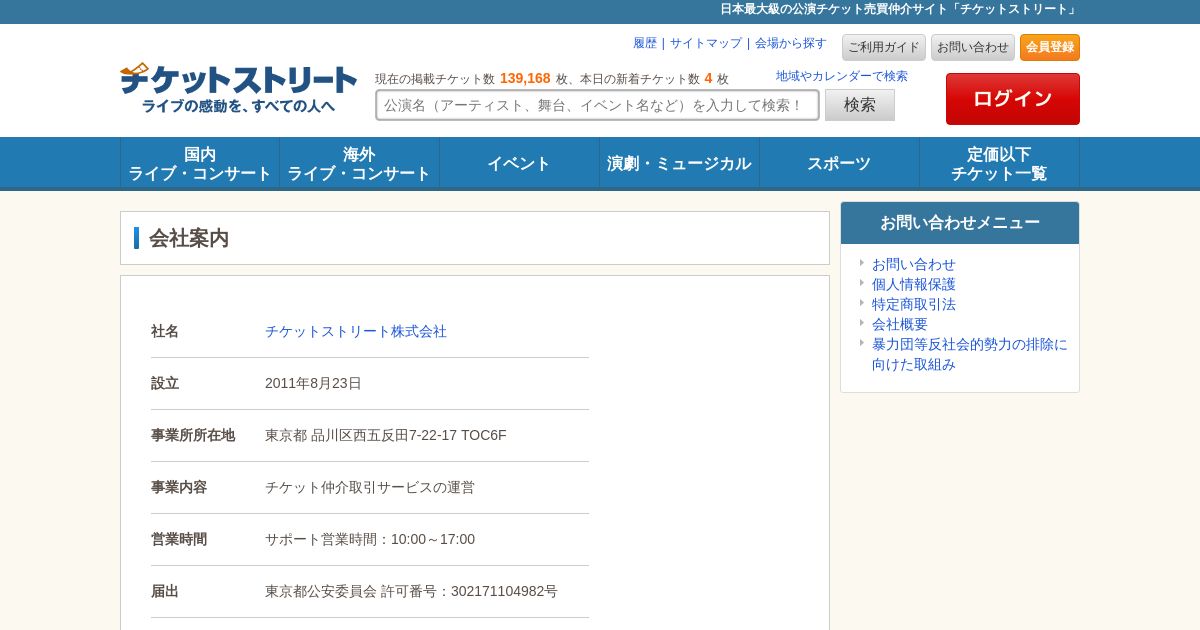Open the サイトマップ link
Screen dimensions: 1200x630
706,43
